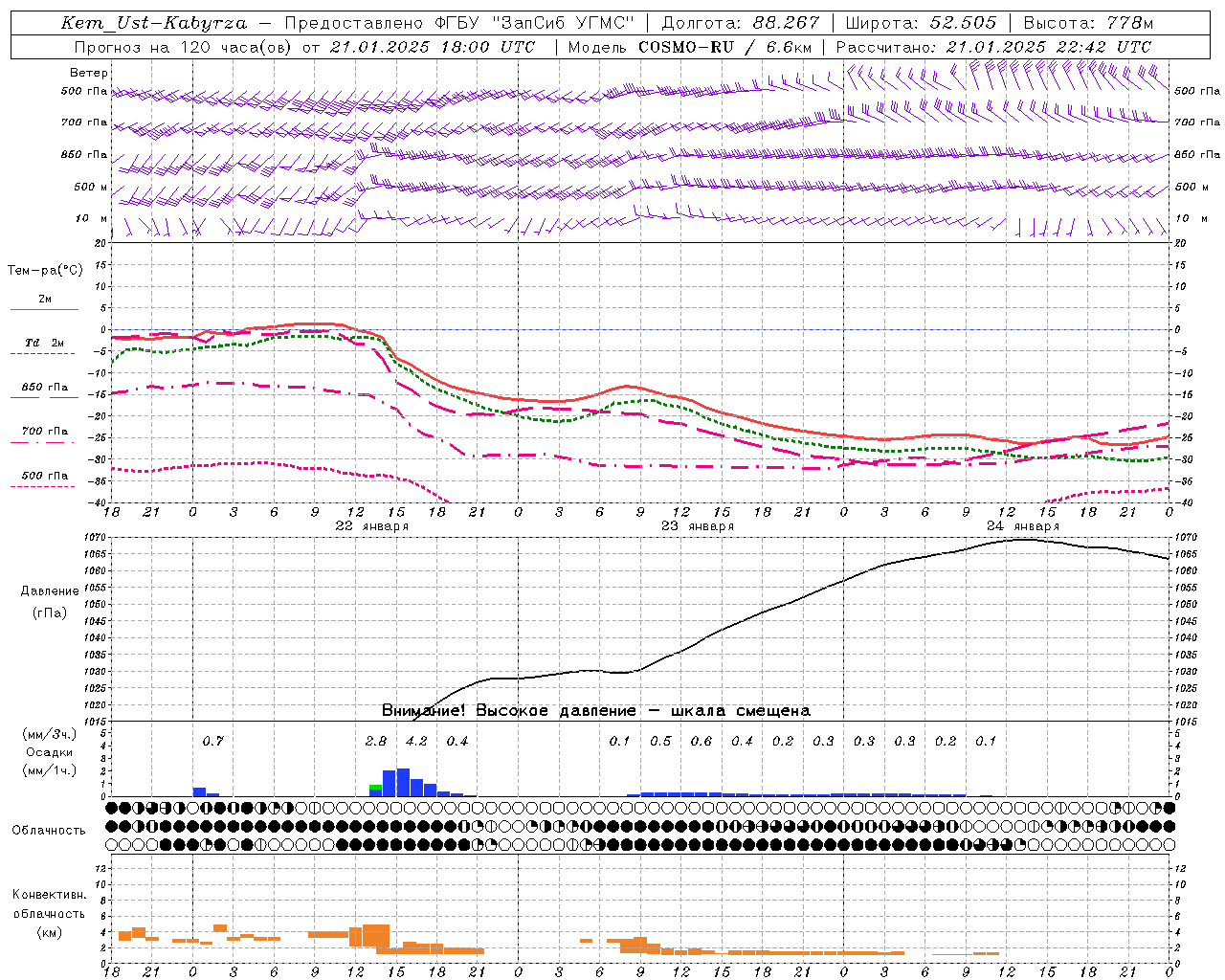Click the 2.8 precipitation value

[376, 741]
